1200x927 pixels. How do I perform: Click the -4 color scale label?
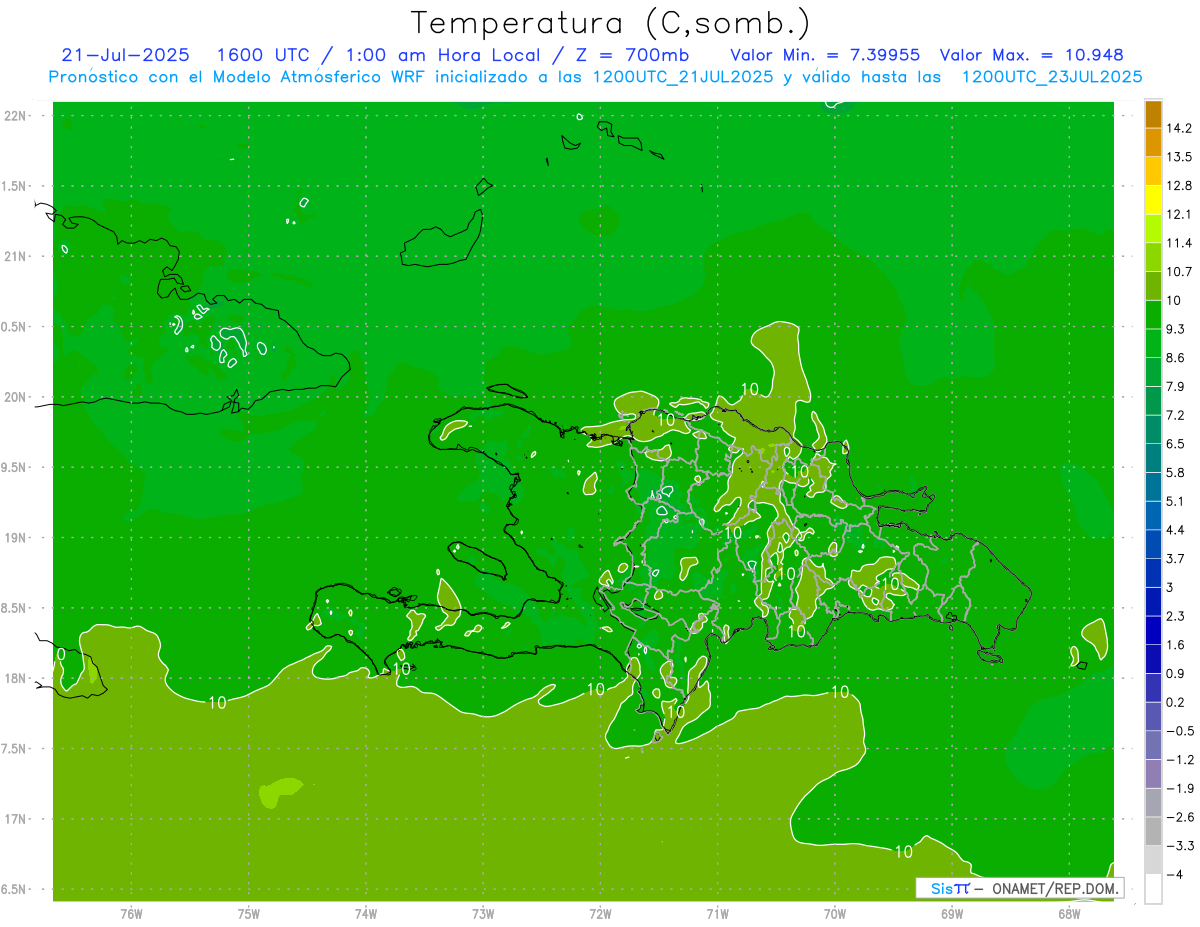[x=1175, y=875]
